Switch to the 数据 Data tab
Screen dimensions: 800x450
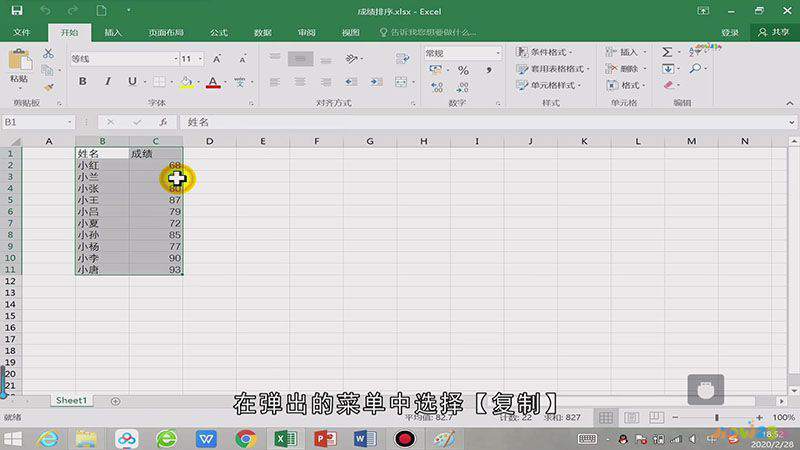[263, 32]
